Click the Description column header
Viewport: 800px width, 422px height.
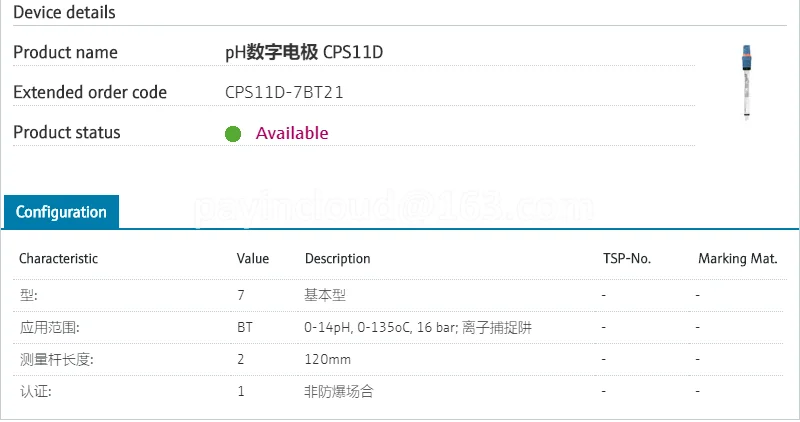(337, 259)
